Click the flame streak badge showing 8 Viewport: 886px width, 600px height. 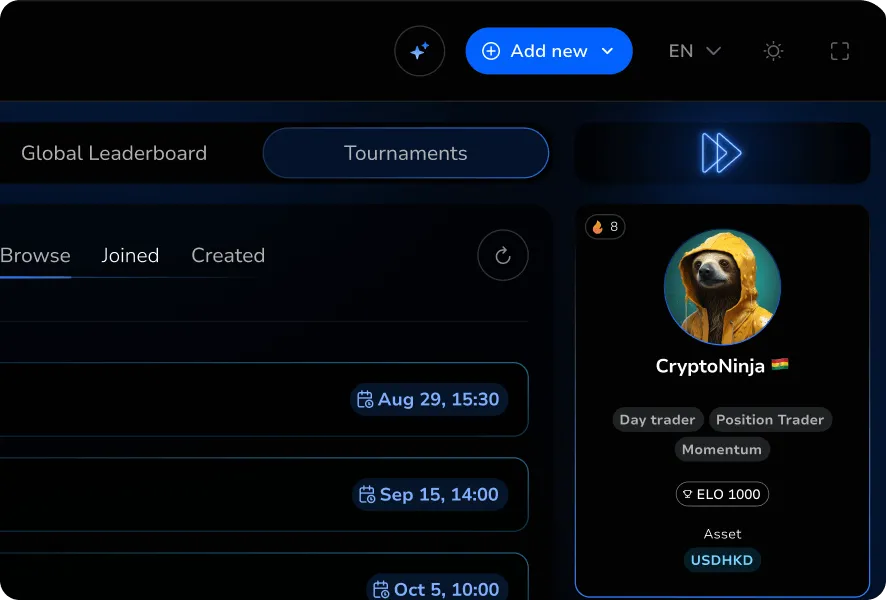pyautogui.click(x=605, y=227)
